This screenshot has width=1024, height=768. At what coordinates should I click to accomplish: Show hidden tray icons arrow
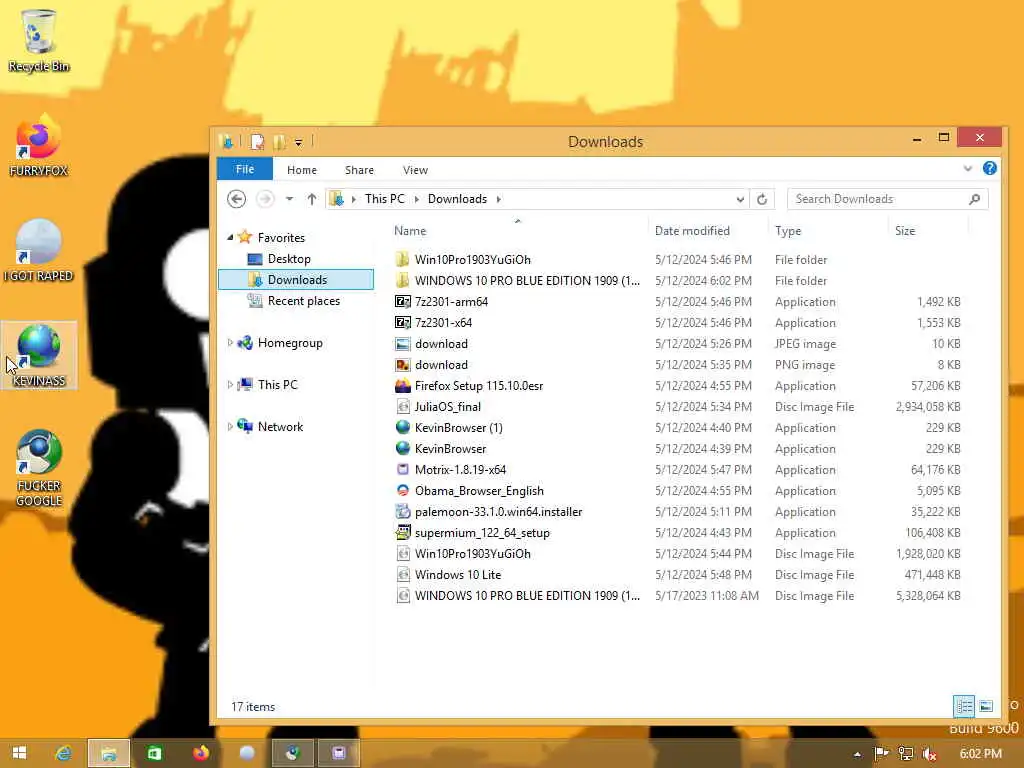coord(857,754)
